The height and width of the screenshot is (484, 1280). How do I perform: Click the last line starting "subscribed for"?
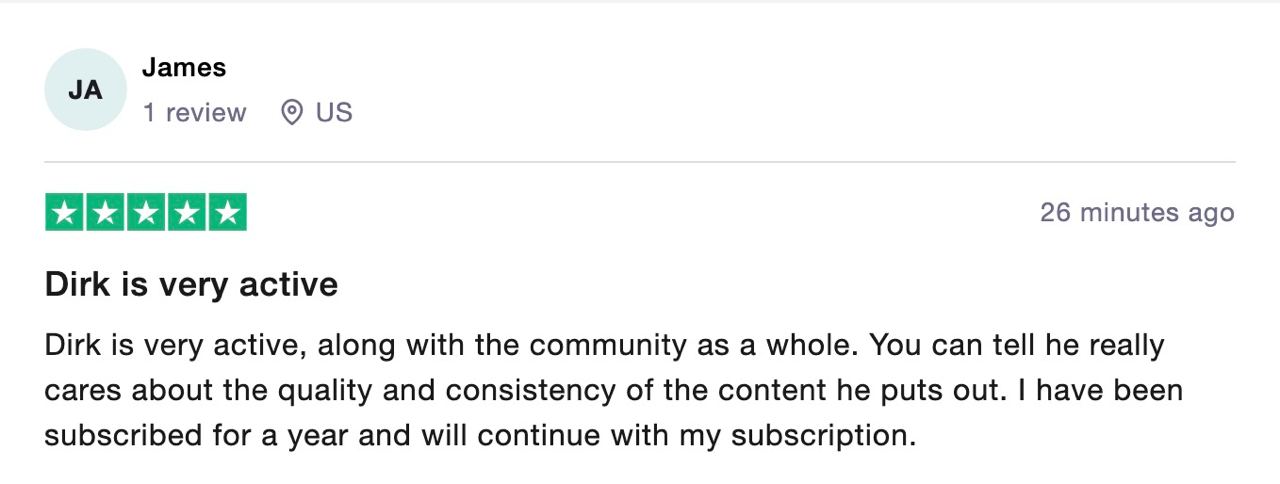tap(480, 435)
